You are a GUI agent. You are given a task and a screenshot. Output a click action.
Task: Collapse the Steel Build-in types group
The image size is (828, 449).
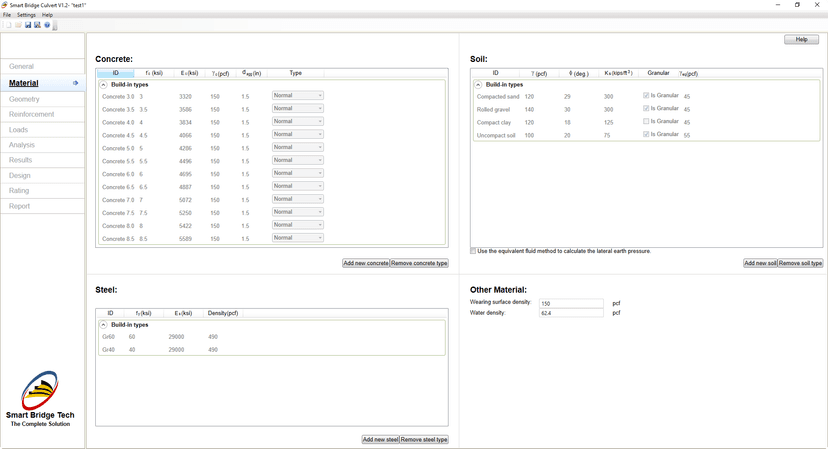(104, 325)
